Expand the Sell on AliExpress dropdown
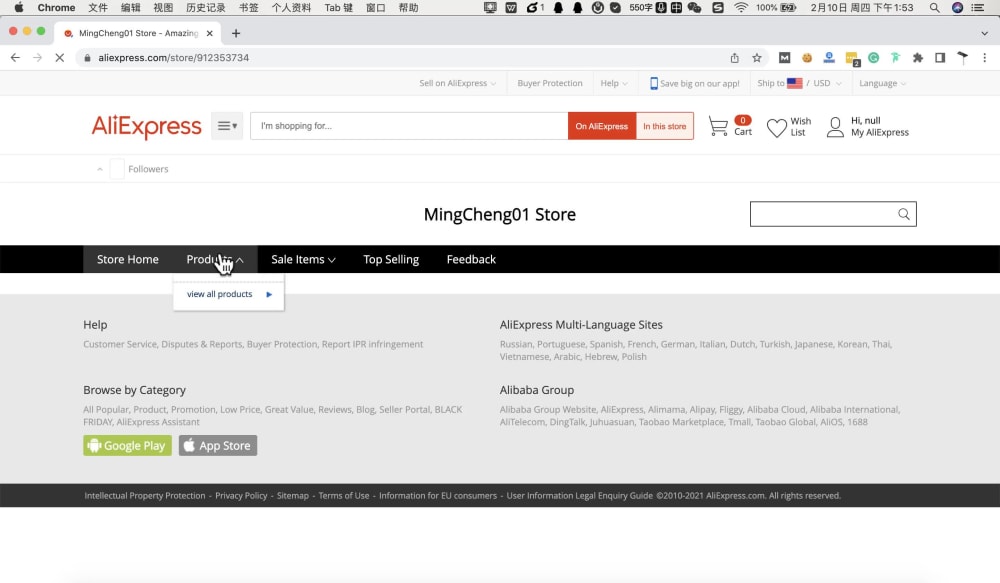Viewport: 1000px width, 583px height. 457,84
